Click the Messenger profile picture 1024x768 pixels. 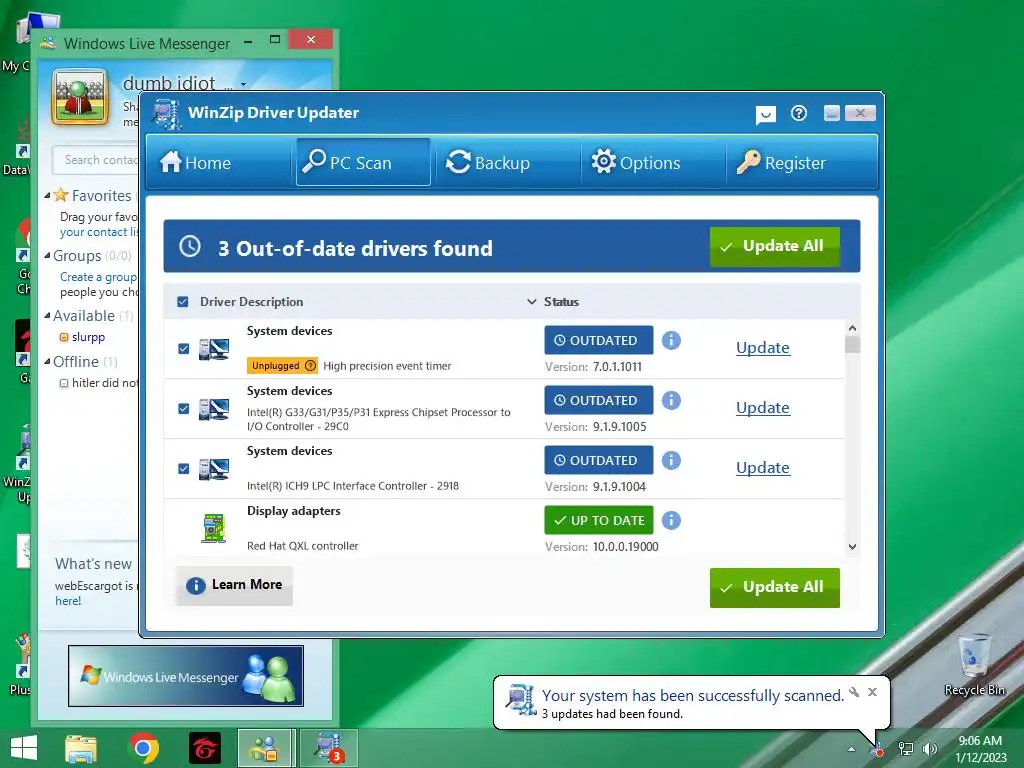pos(80,98)
